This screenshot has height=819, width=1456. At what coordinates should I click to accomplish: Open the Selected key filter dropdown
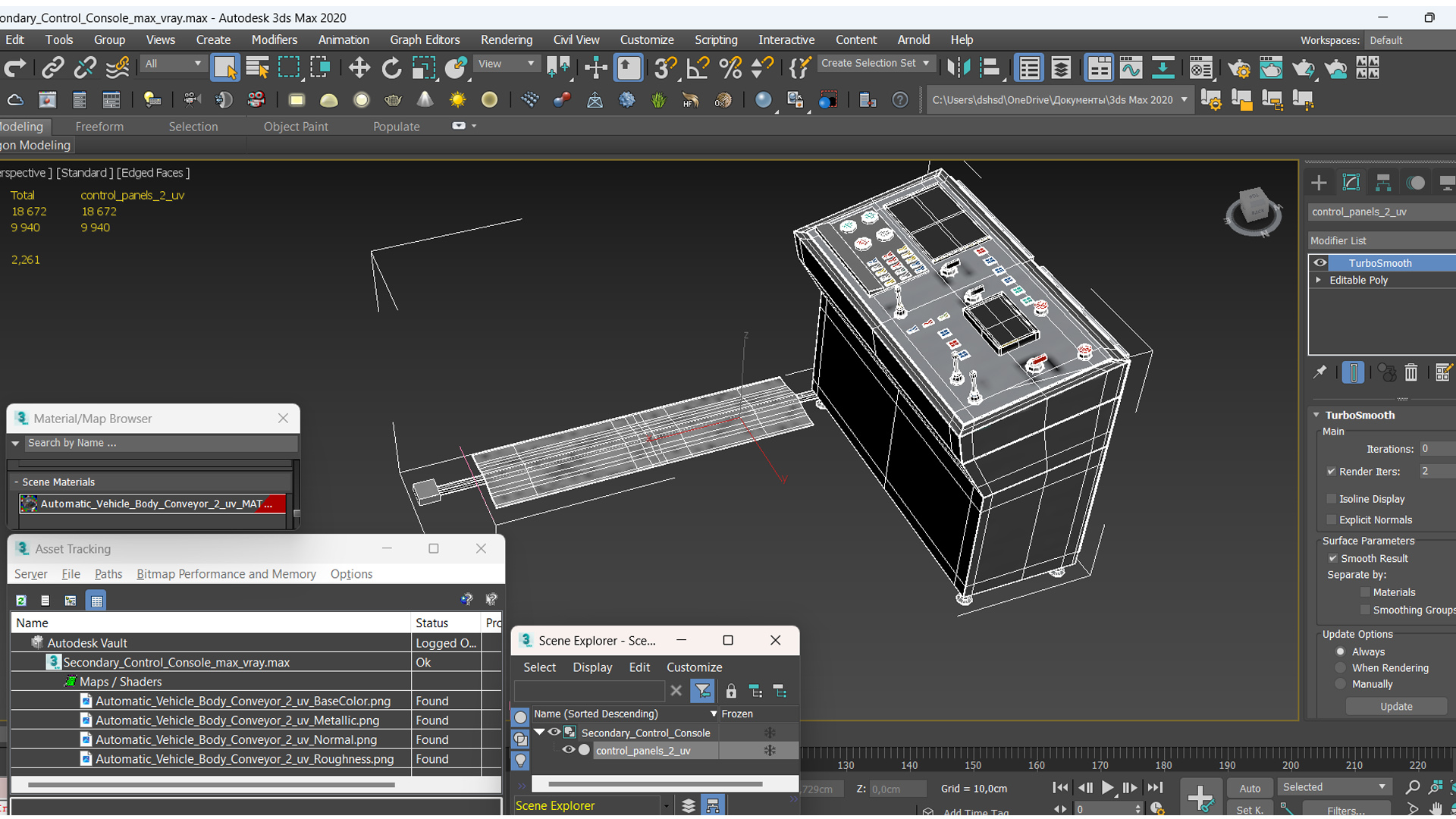[1335, 787]
